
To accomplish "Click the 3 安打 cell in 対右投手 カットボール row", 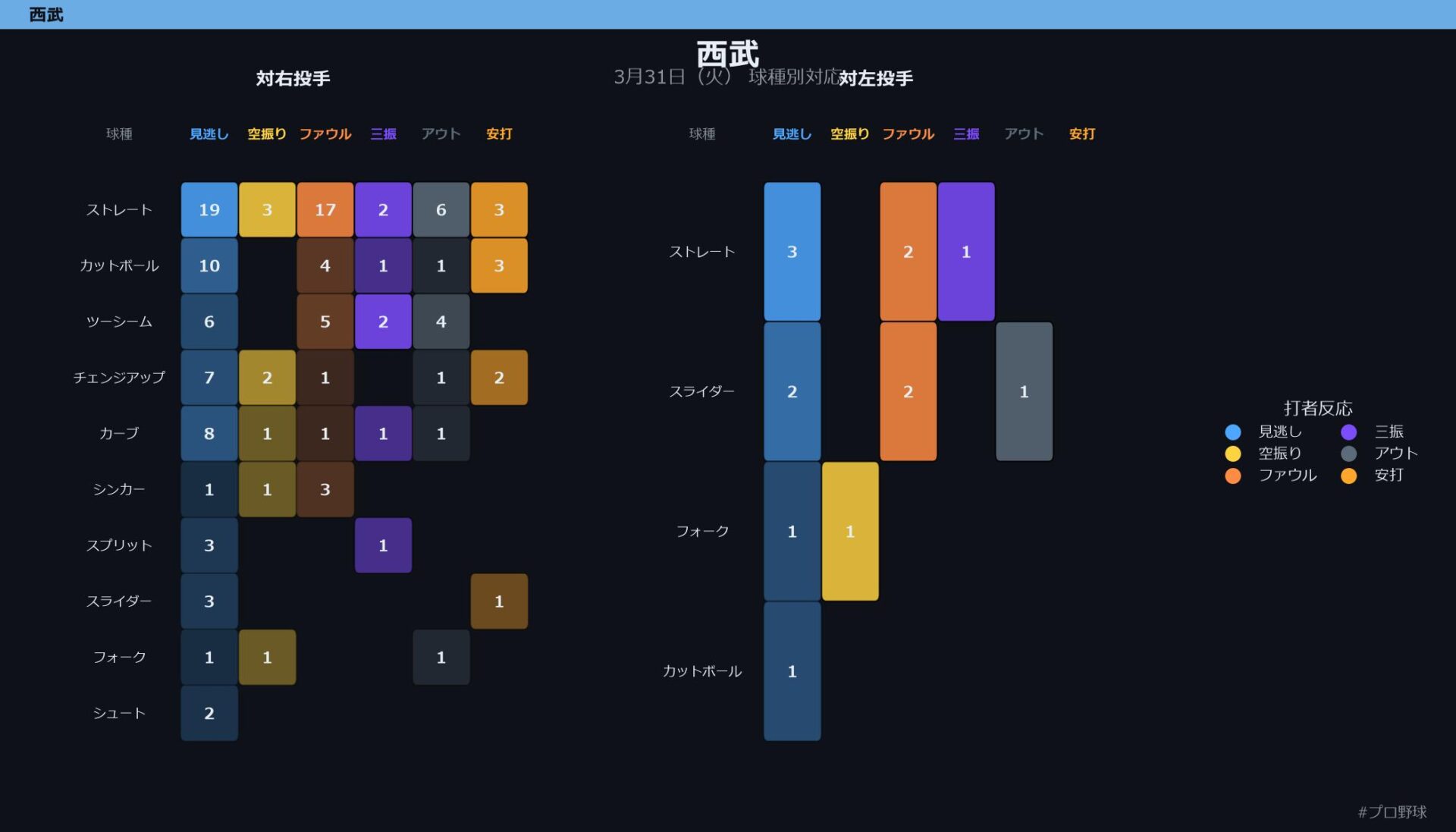I will (499, 265).
